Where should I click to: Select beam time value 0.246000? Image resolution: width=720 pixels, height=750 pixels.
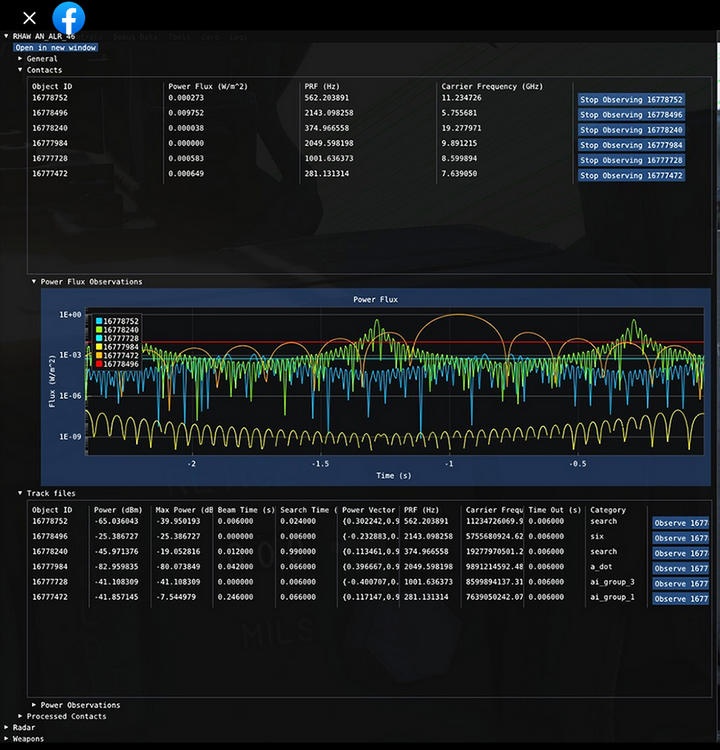click(x=235, y=597)
